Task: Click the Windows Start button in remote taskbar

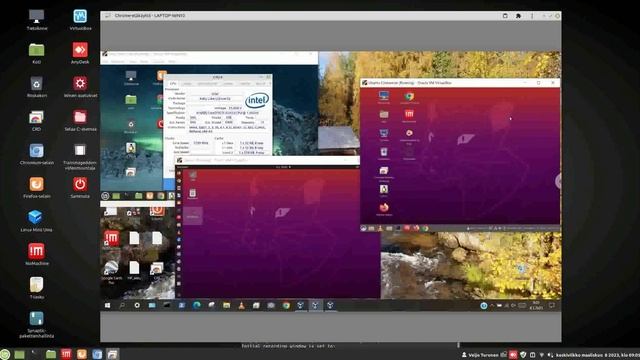Action: pos(107,305)
